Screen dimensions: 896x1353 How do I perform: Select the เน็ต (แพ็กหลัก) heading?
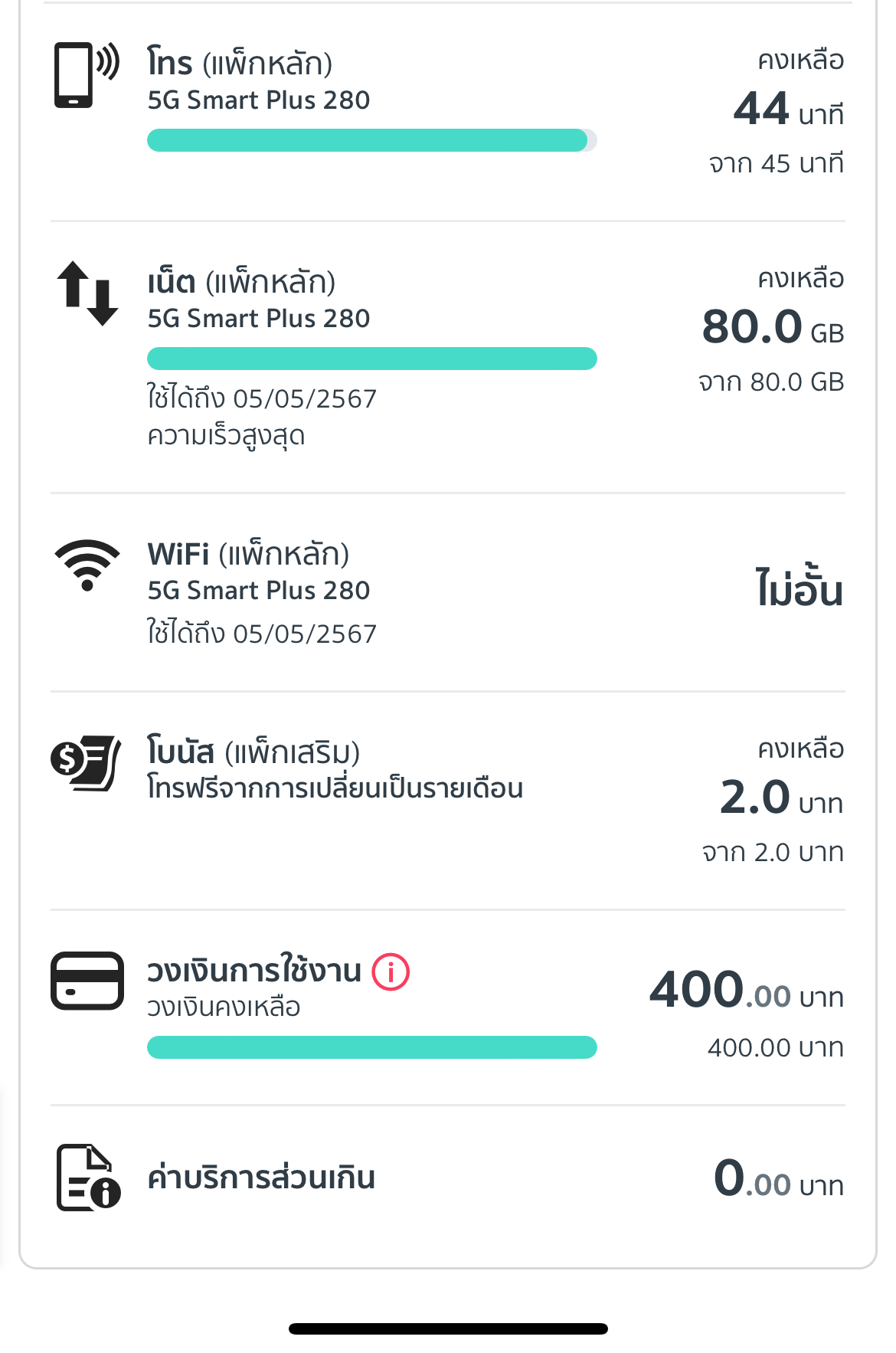point(241,282)
